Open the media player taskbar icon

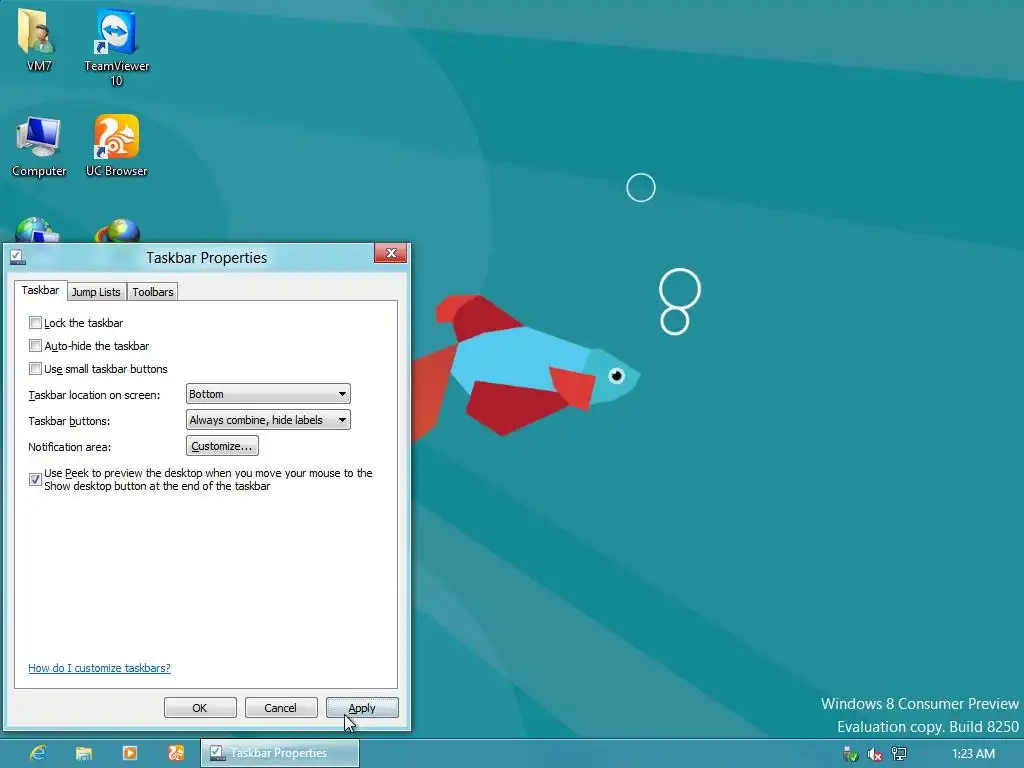130,753
